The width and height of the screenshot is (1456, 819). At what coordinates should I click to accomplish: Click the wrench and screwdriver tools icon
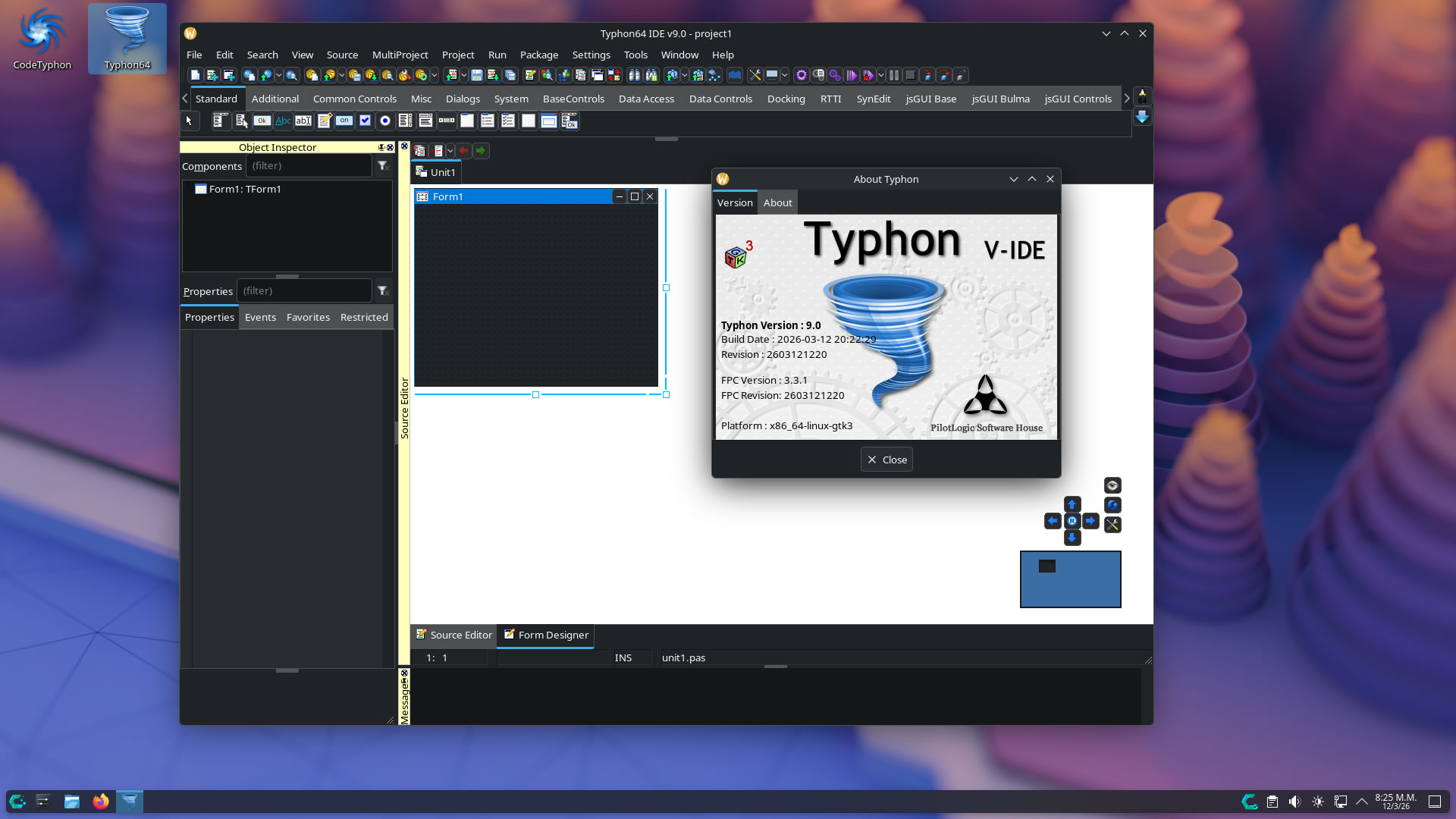coord(755,75)
